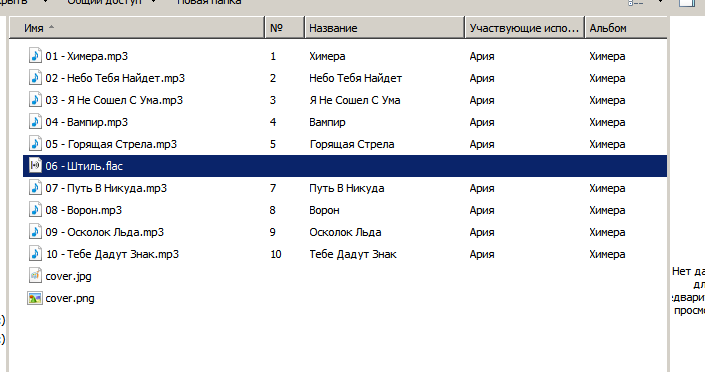Viewport: 705px width, 372px height.
Task: Select file name 08 - Ворон.mp3
Action: tap(84, 211)
